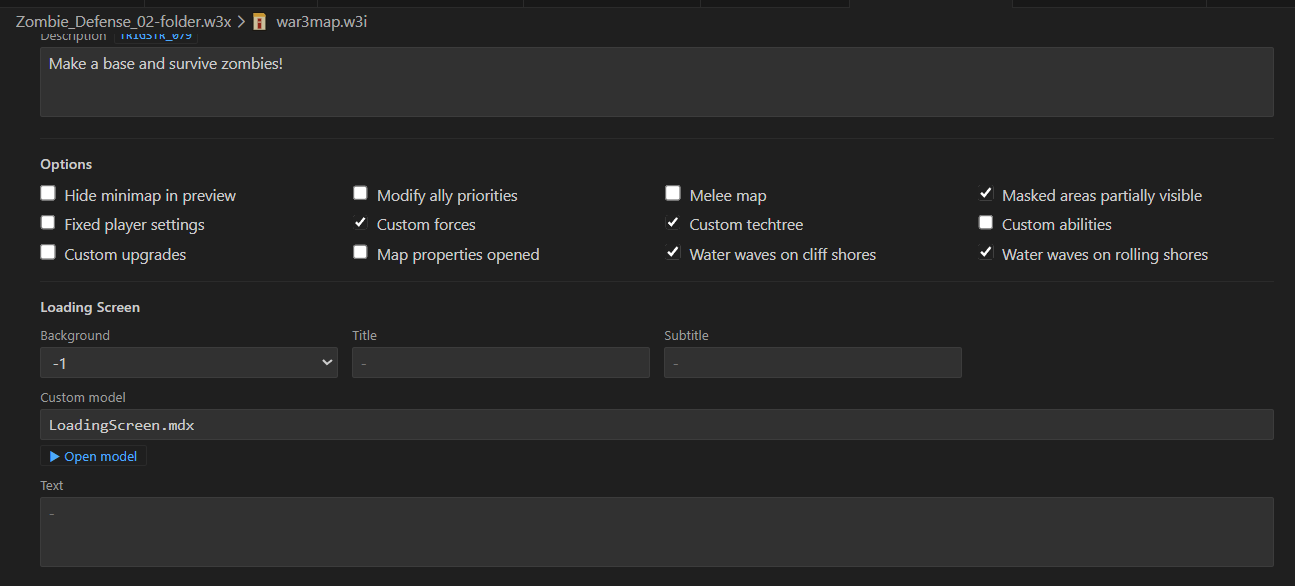Open the Background dropdown showing -1
Image resolution: width=1295 pixels, height=586 pixels.
(189, 362)
